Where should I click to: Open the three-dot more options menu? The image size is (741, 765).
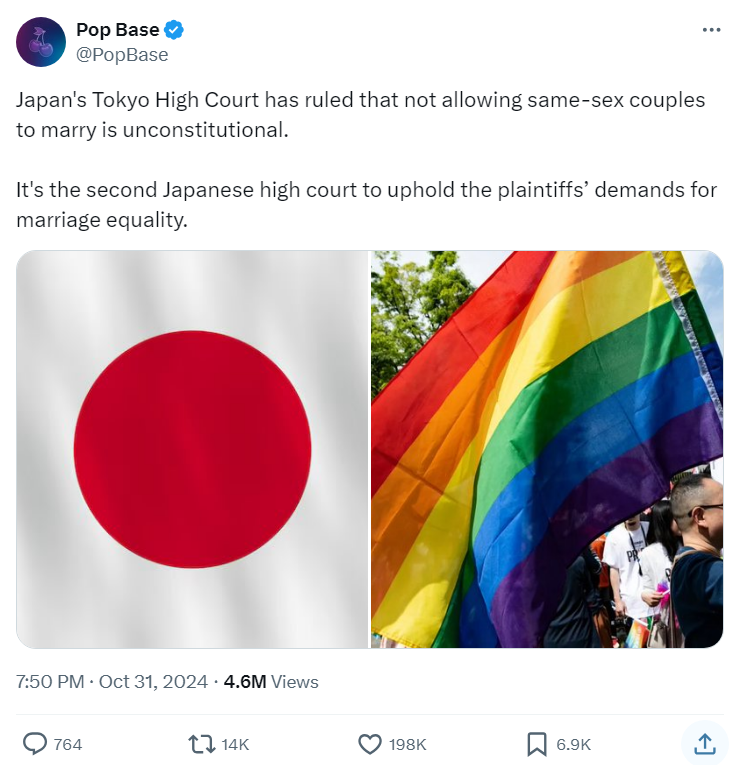click(711, 30)
